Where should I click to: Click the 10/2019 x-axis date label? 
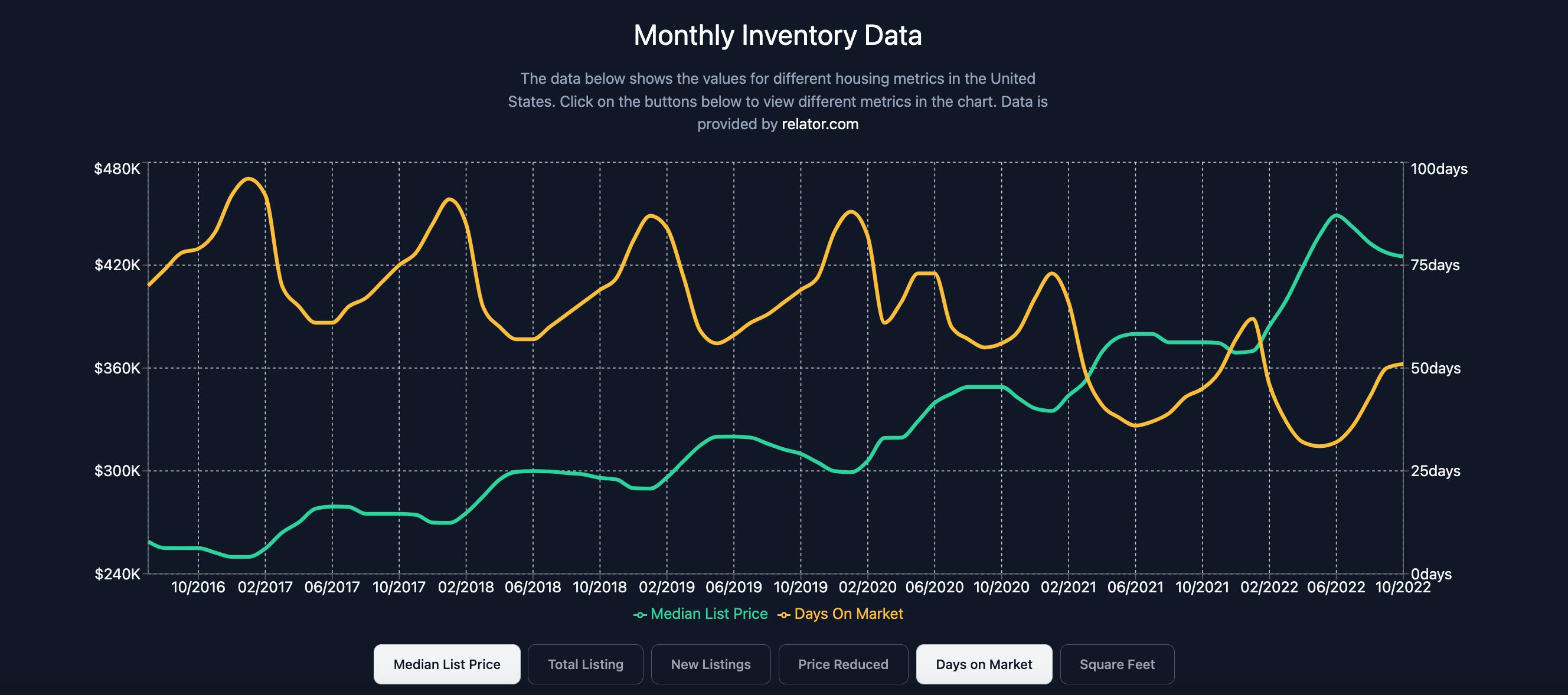[x=800, y=587]
